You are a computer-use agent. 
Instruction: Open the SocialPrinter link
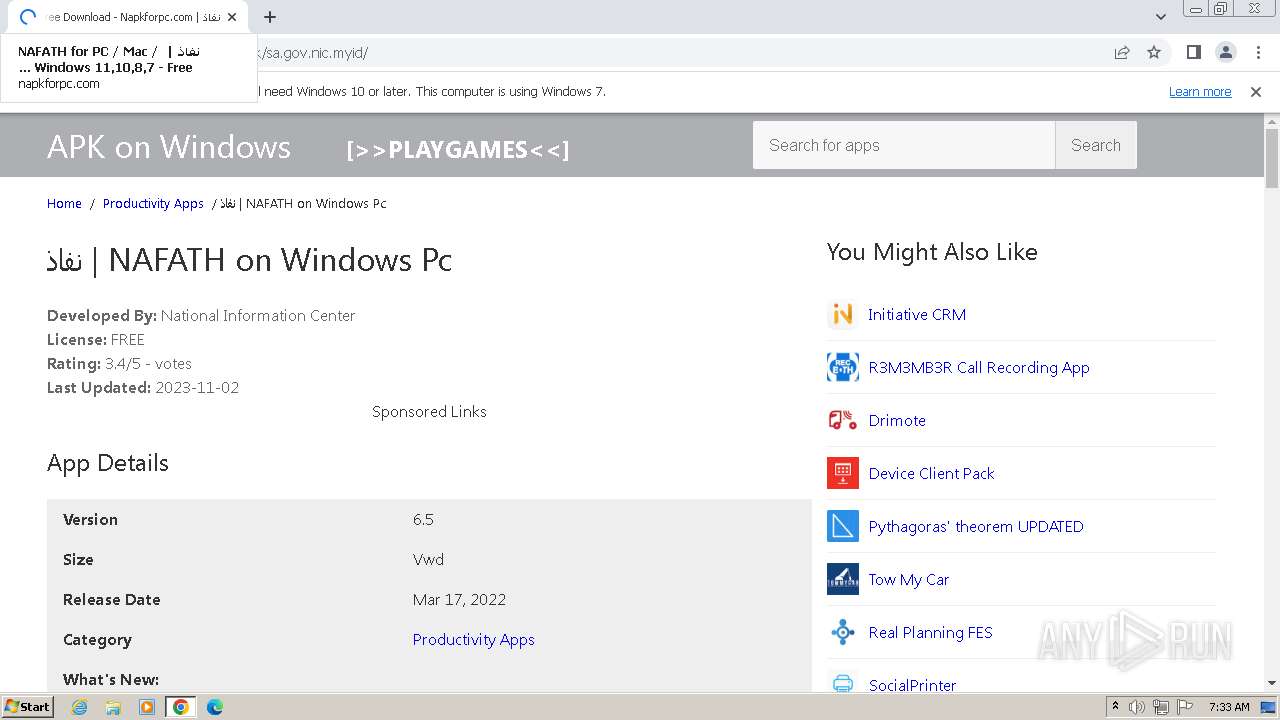pyautogui.click(x=913, y=685)
